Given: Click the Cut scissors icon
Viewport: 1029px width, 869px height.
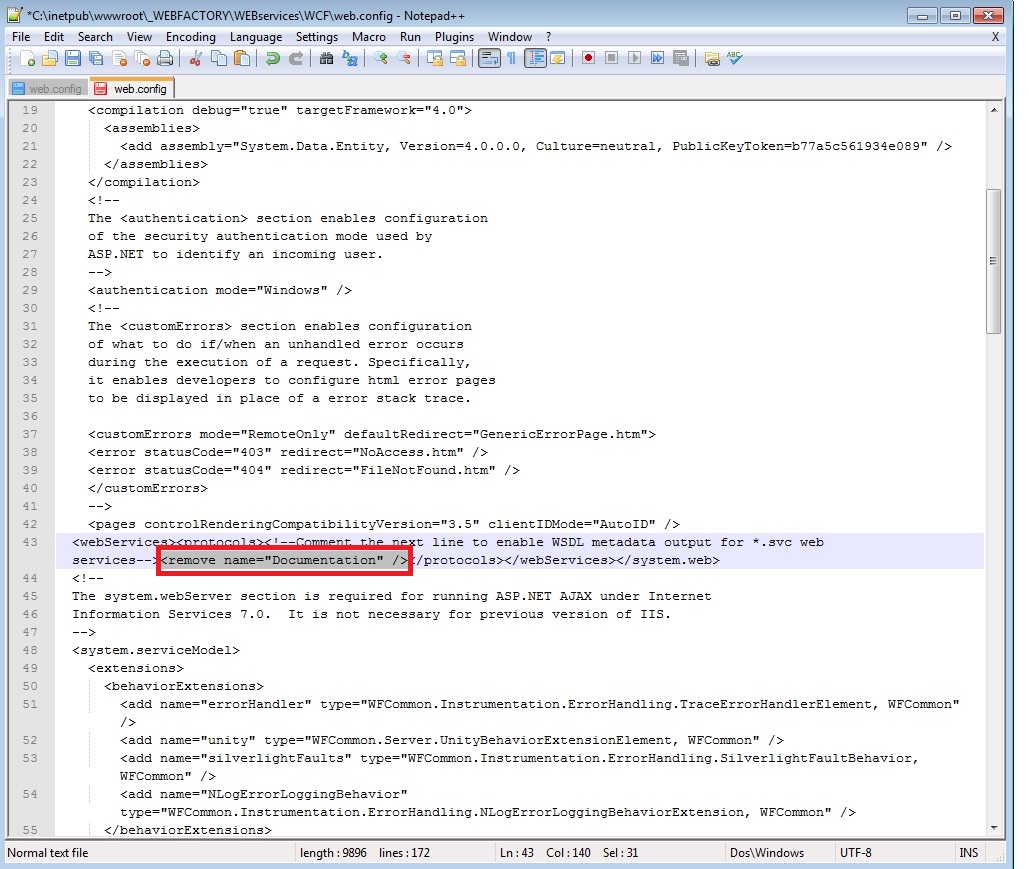Looking at the screenshot, I should click(x=197, y=59).
